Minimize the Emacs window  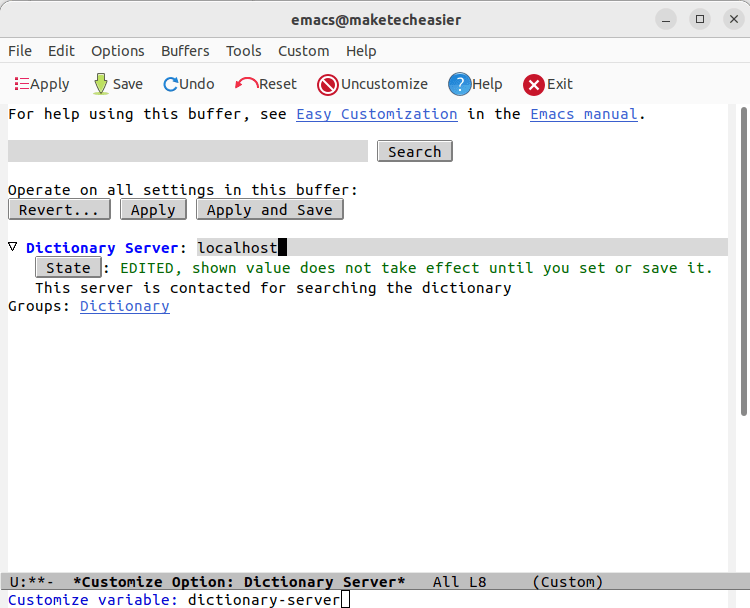[666, 20]
